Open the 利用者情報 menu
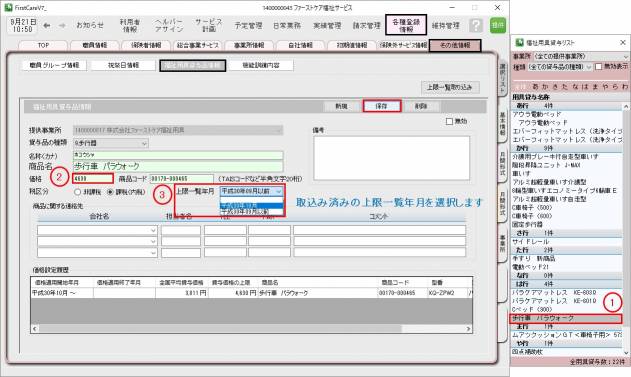631x377 pixels. click(x=130, y=25)
